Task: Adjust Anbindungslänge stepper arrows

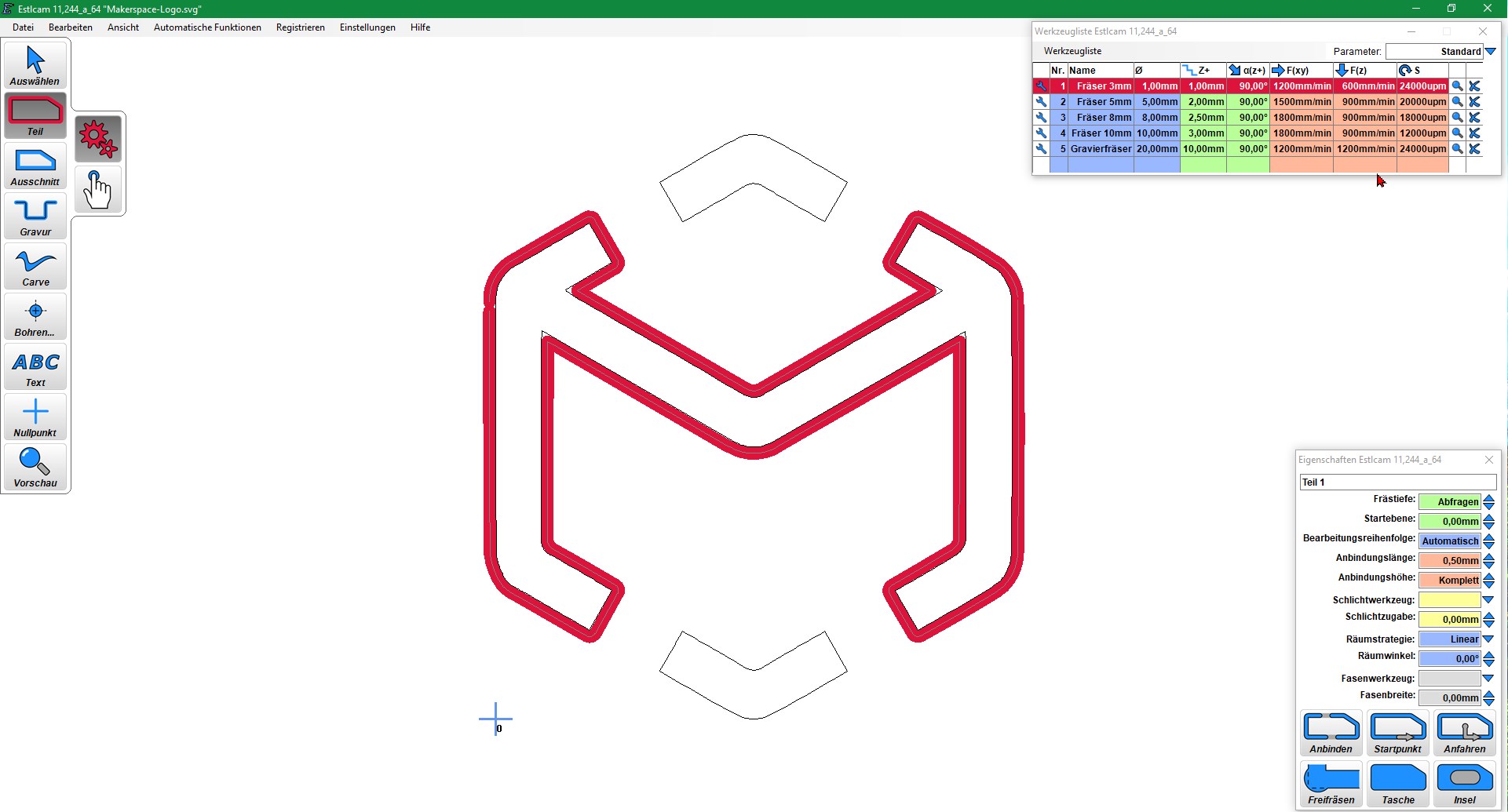Action: pyautogui.click(x=1488, y=561)
